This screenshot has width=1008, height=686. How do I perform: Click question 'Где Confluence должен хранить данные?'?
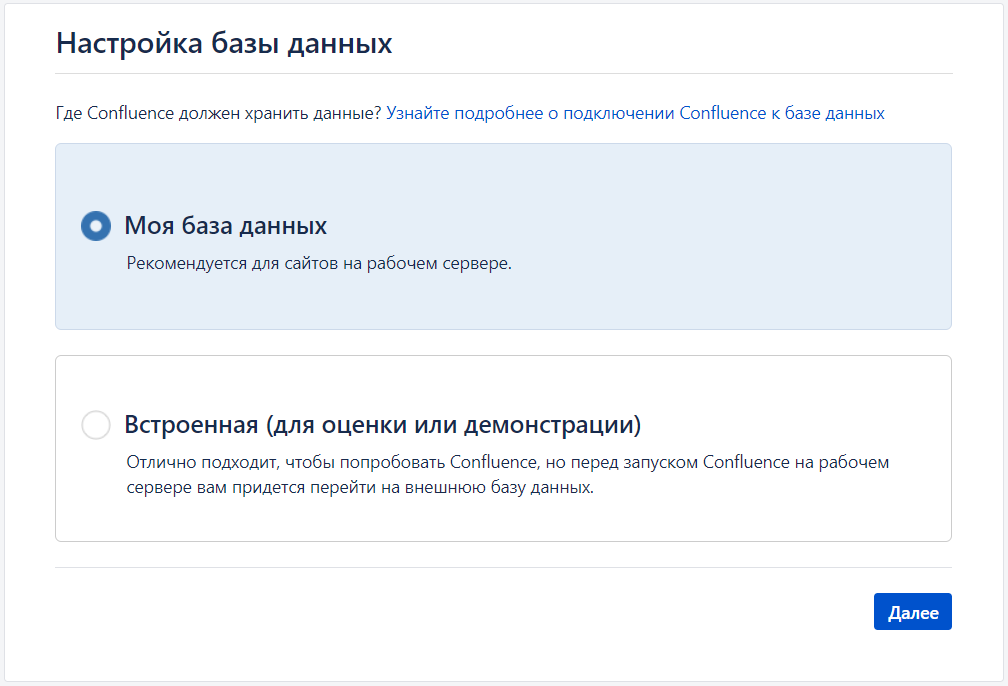(x=219, y=113)
